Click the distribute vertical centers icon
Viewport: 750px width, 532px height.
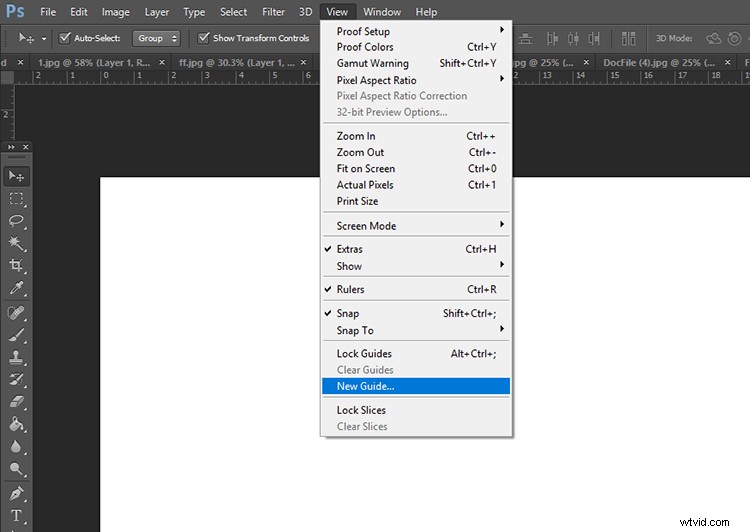[x=526, y=38]
